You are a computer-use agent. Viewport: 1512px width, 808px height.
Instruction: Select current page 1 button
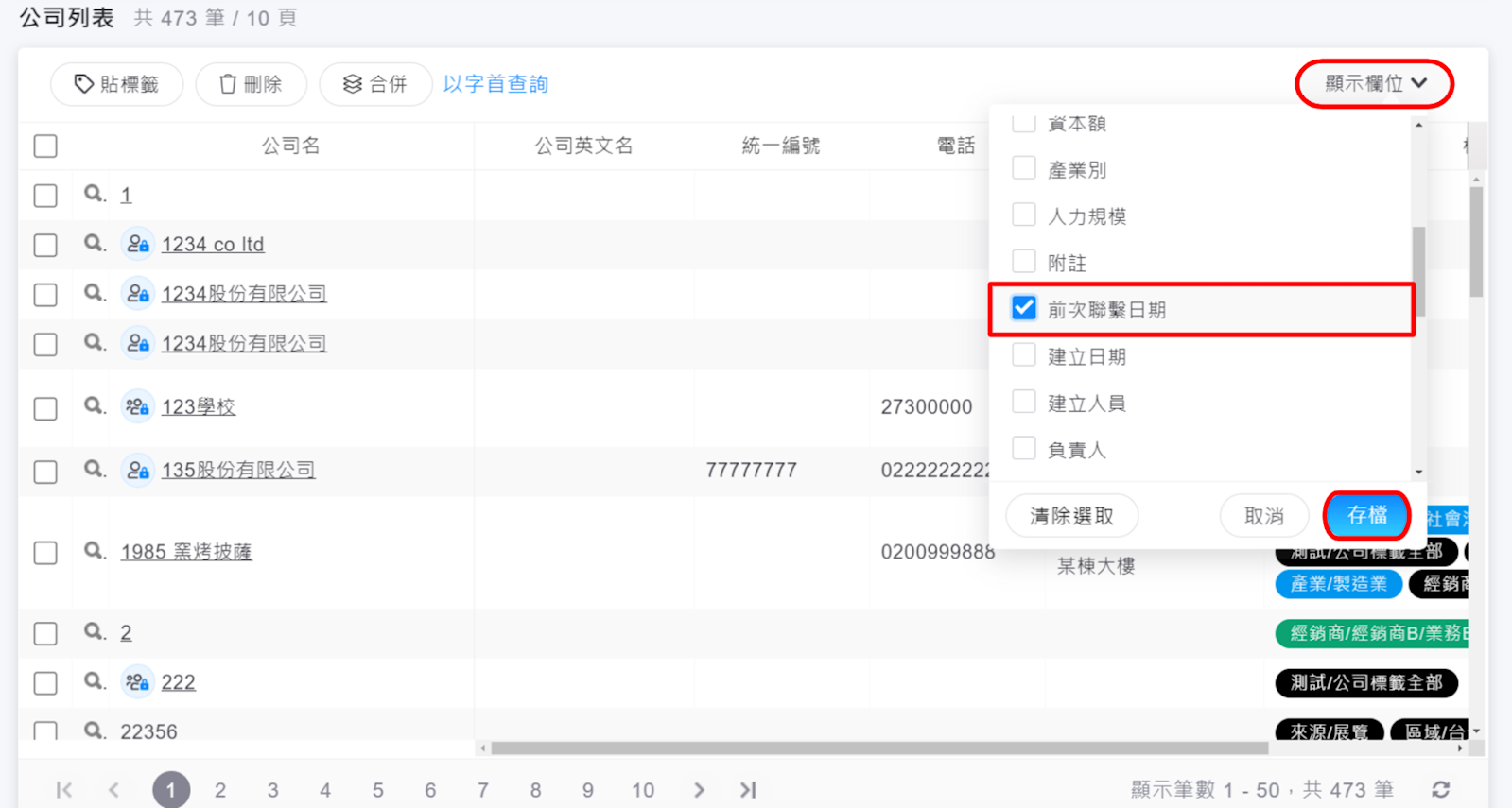[171, 790]
